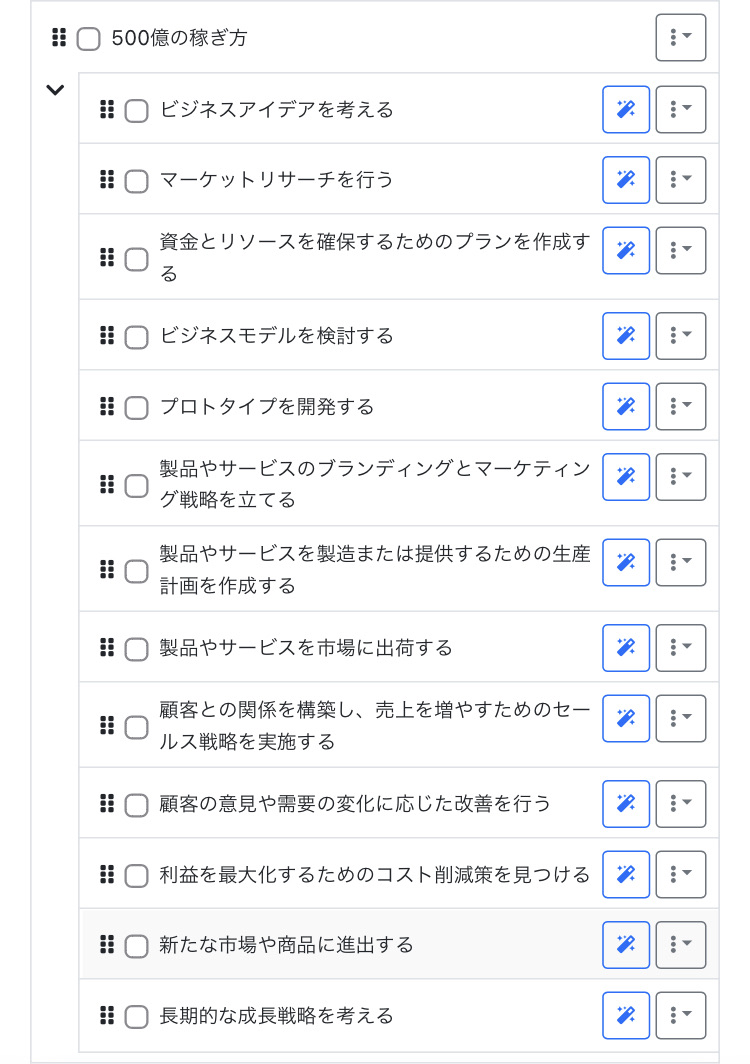The image size is (750, 1064).
Task: Click drag handle for 顧客の意見や需要の変化に応じた改善を行う
Action: (x=107, y=803)
